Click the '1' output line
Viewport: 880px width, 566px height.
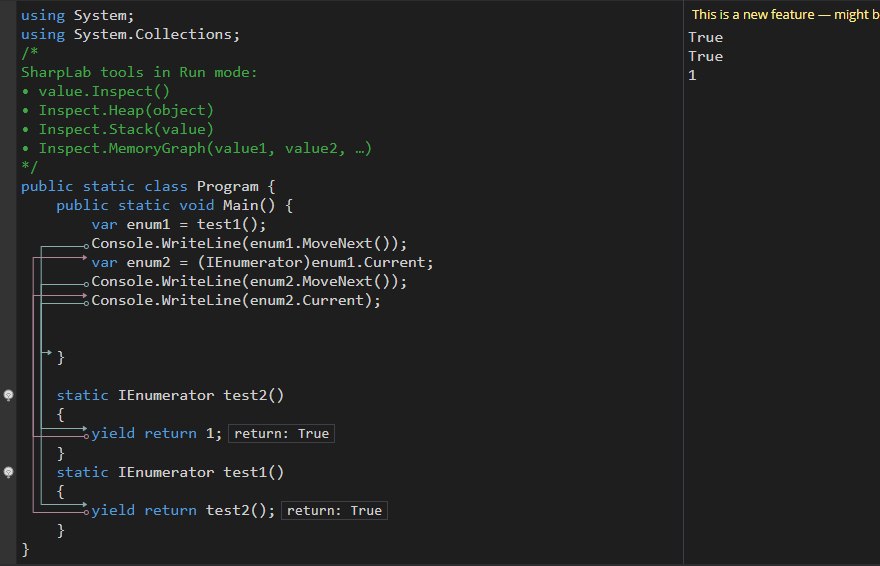point(692,76)
